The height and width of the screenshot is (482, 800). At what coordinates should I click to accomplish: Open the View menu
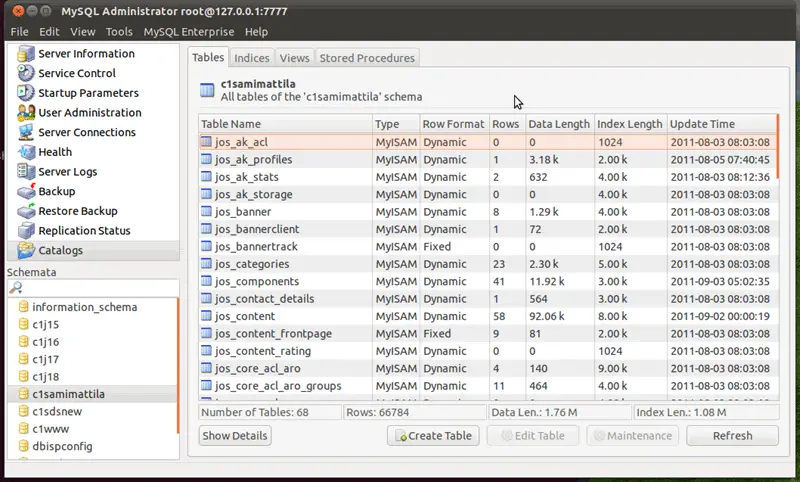click(x=83, y=32)
